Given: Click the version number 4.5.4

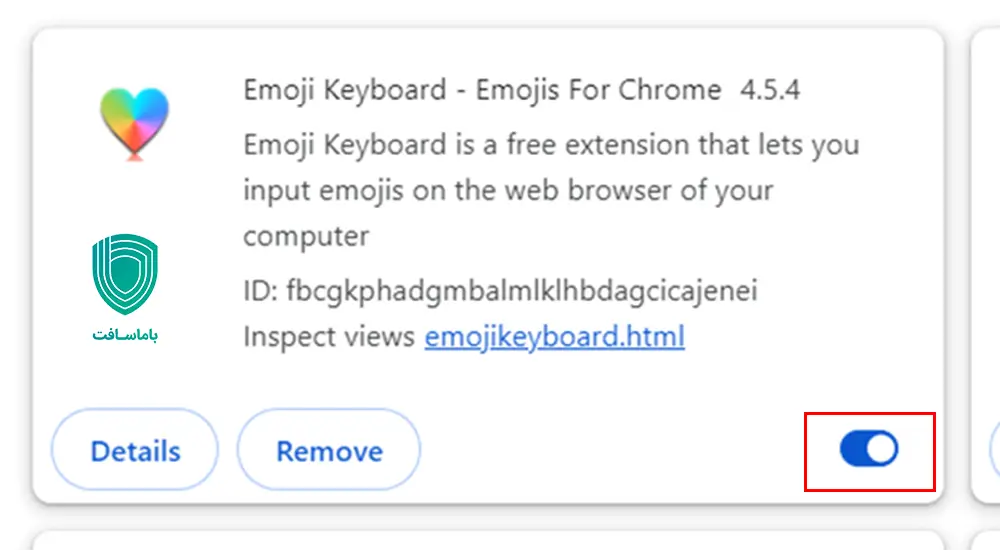Looking at the screenshot, I should point(770,90).
